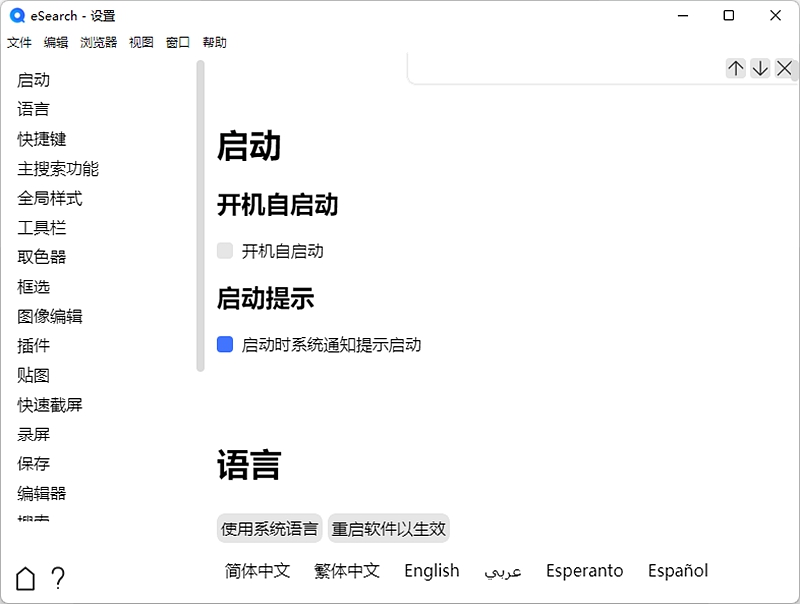Minimize the eSearch settings window

pyautogui.click(x=683, y=16)
